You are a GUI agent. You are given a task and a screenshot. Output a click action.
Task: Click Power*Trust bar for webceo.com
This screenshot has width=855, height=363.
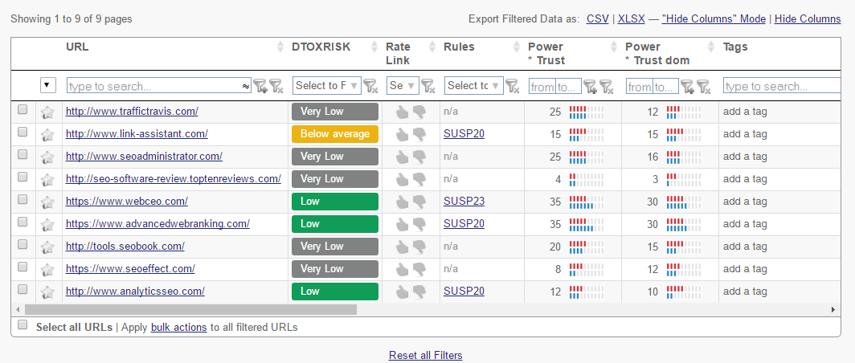pos(586,202)
